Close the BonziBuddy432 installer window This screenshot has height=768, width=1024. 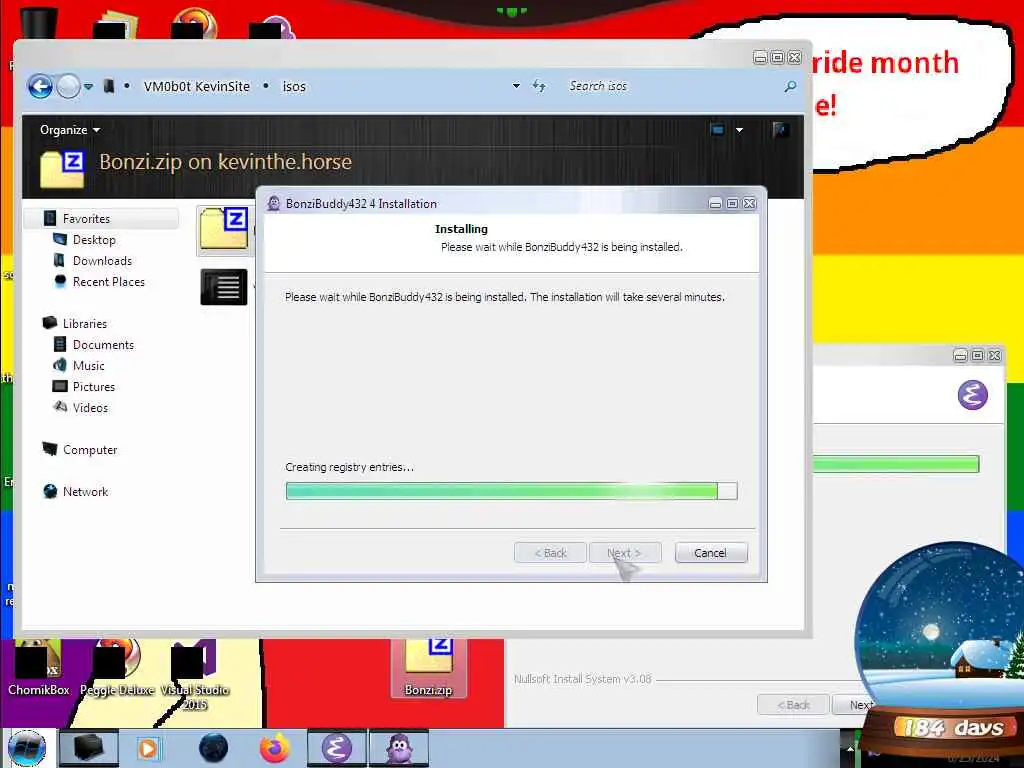pyautogui.click(x=750, y=204)
